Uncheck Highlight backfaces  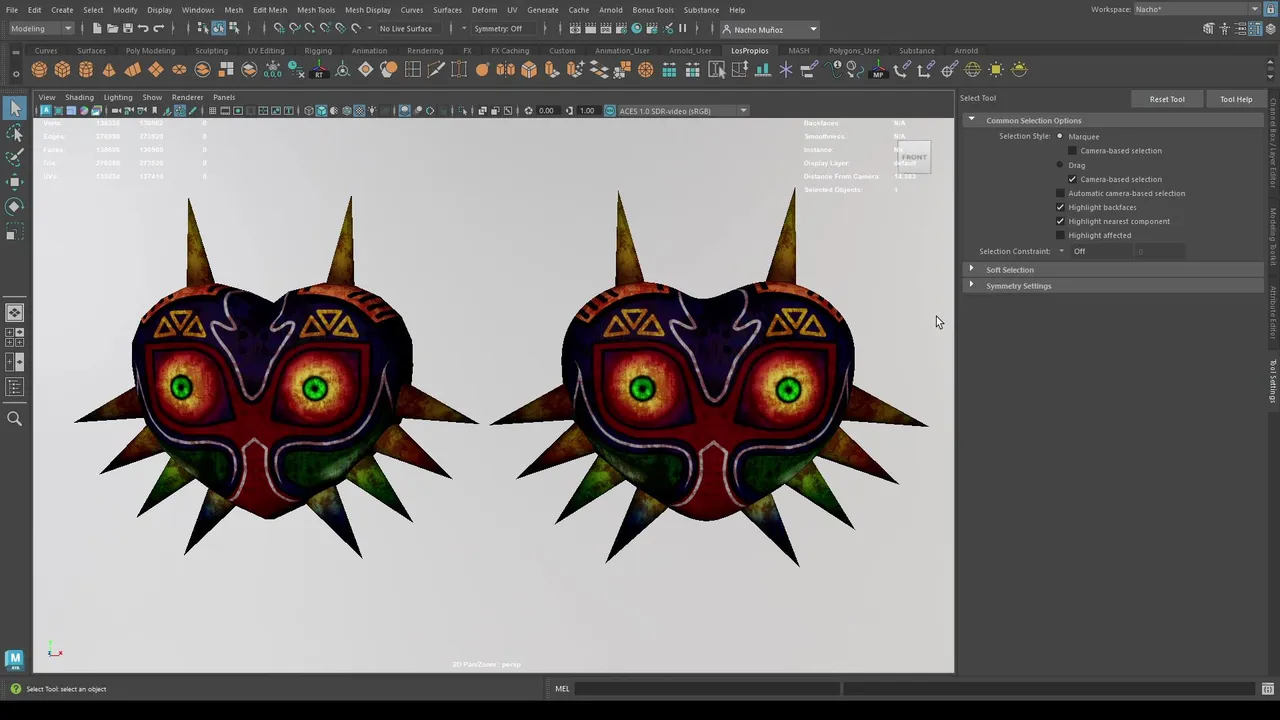[x=1061, y=207]
